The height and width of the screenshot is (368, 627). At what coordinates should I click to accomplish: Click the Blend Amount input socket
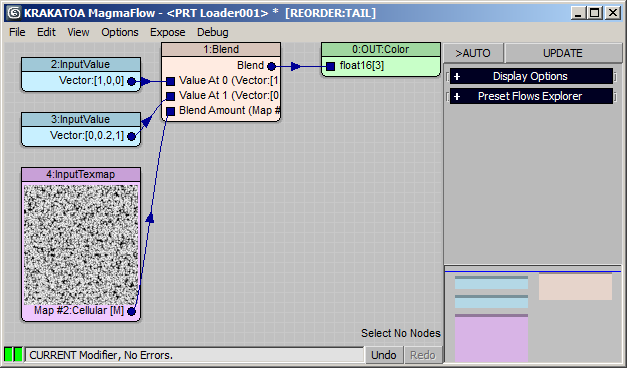point(170,111)
